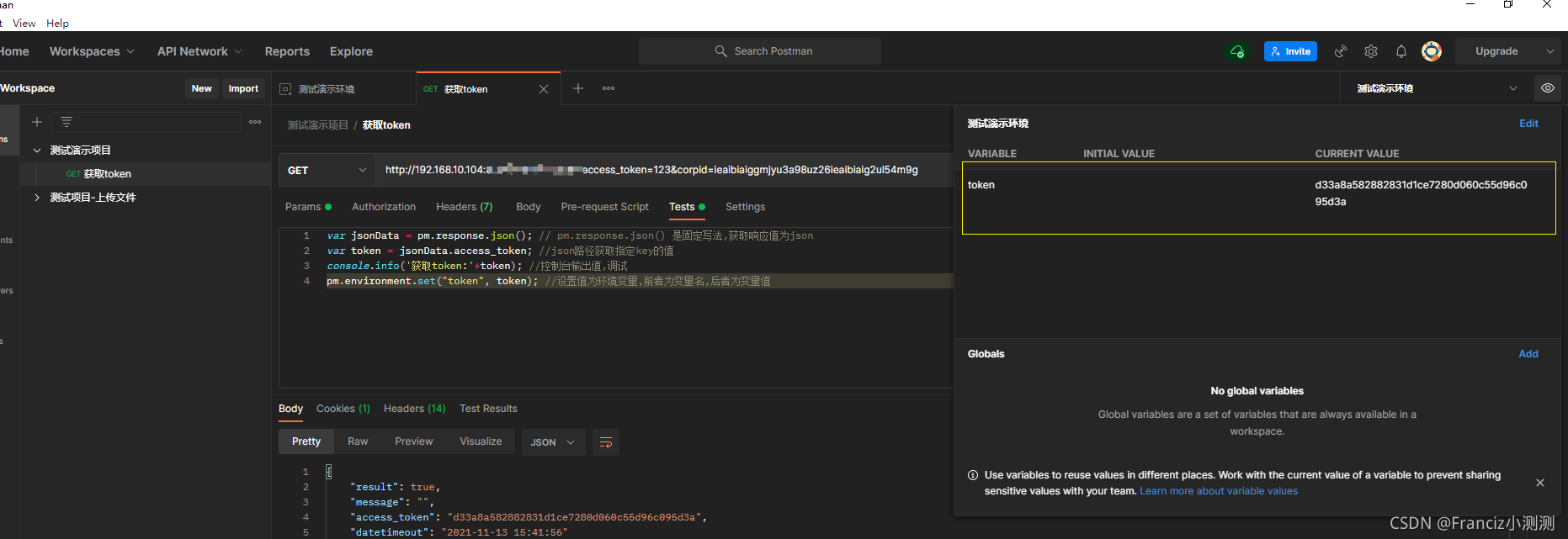Expand the 测试项目-上传文件 collection

click(x=37, y=198)
